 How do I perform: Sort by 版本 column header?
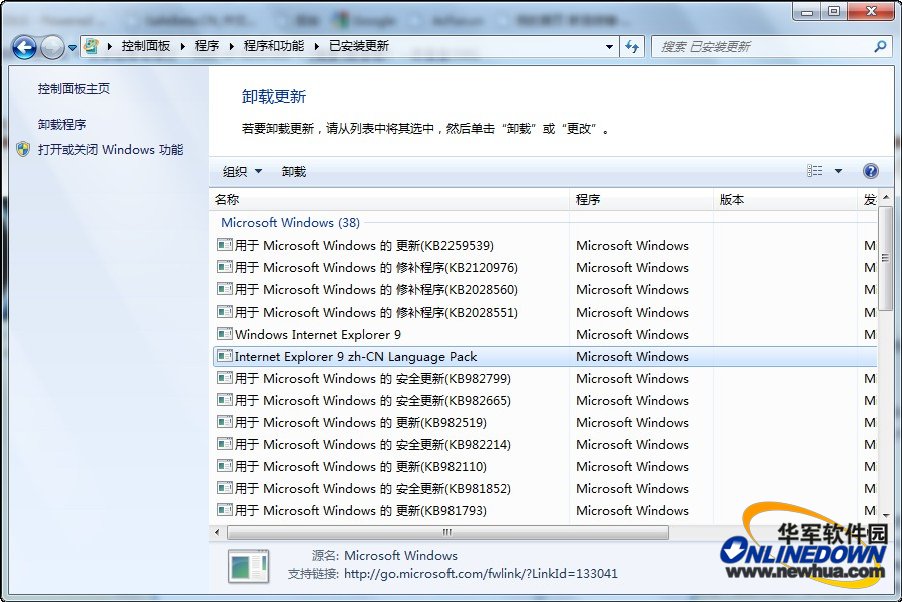click(x=785, y=200)
